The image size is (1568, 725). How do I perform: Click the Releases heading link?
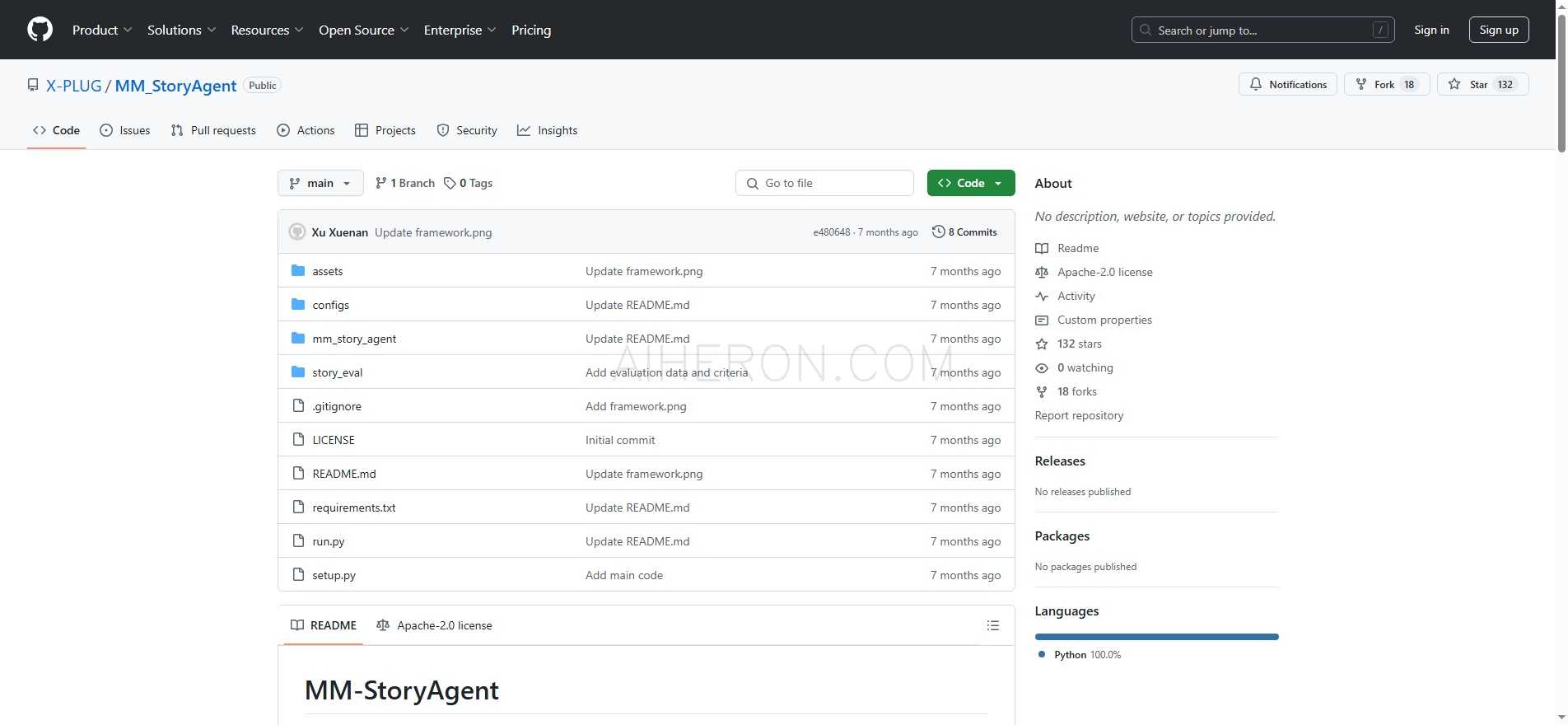1060,461
